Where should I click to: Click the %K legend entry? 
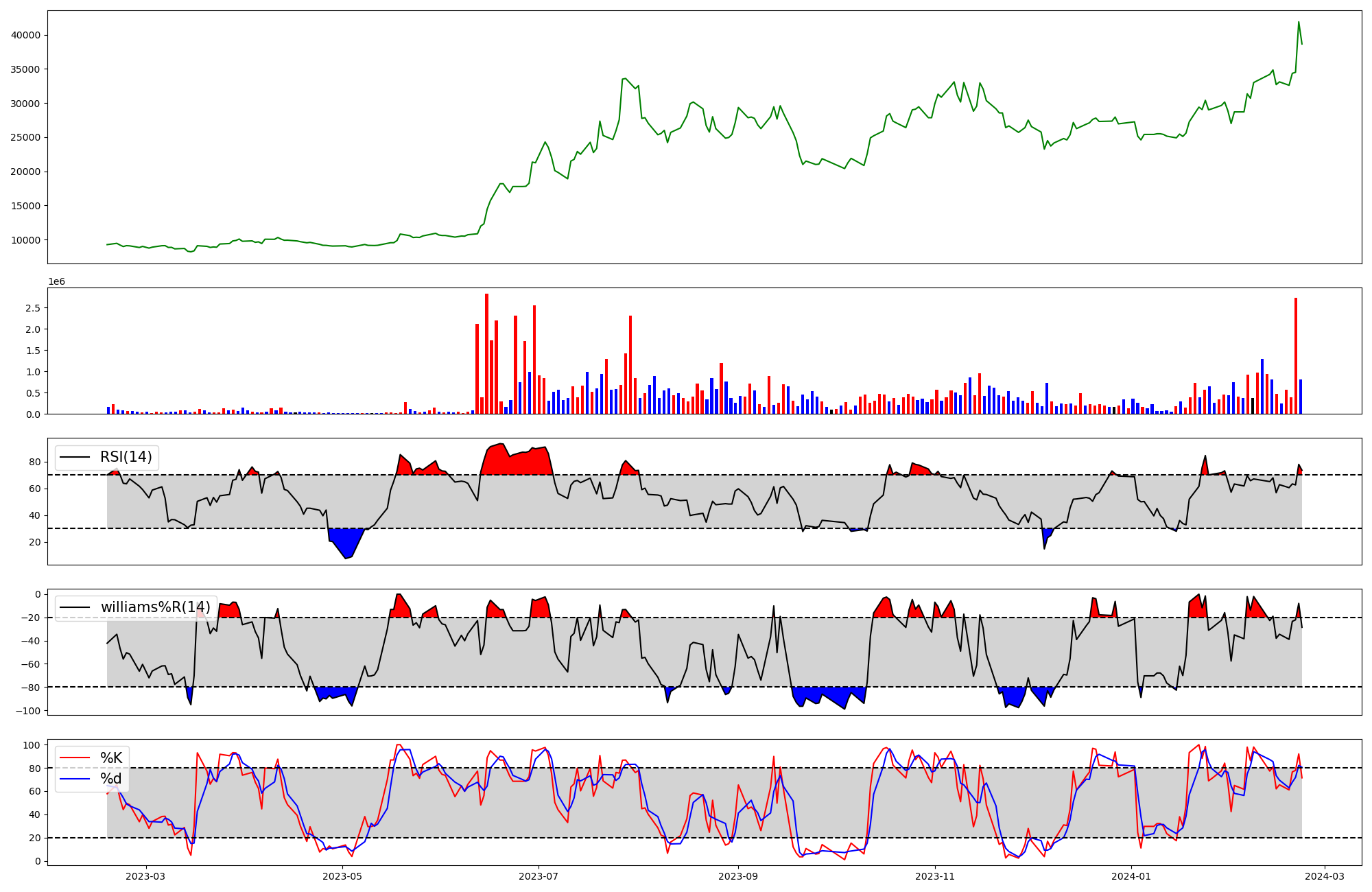pyautogui.click(x=111, y=758)
